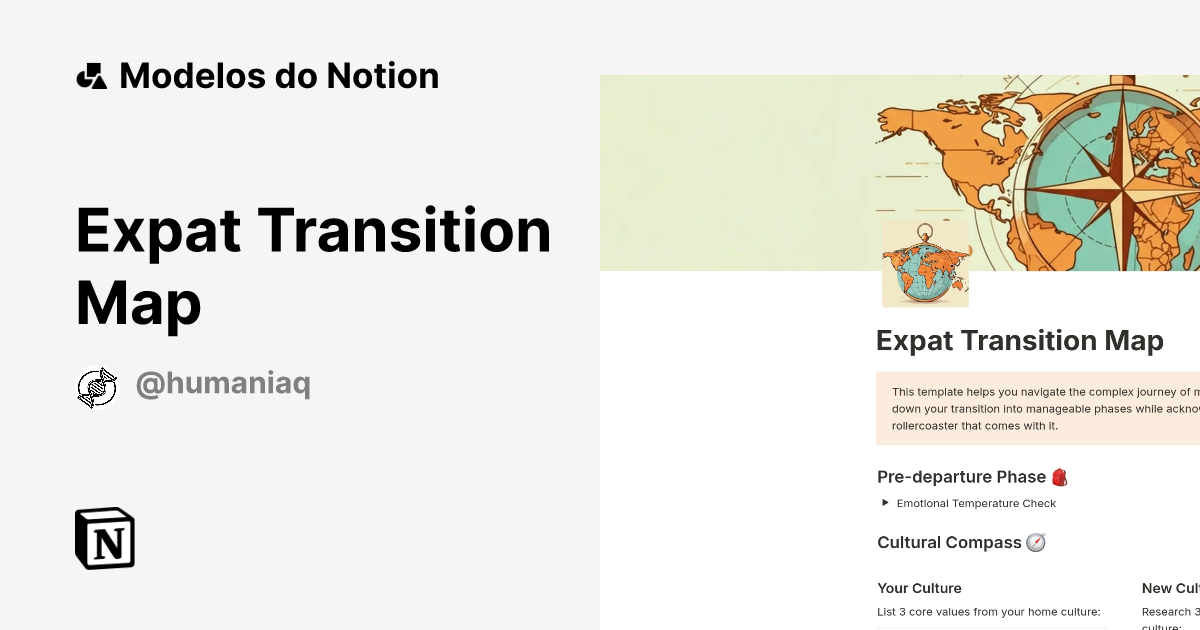Screen dimensions: 1200x630
Task: Click the Modelos do Notion header text
Action: (x=278, y=75)
